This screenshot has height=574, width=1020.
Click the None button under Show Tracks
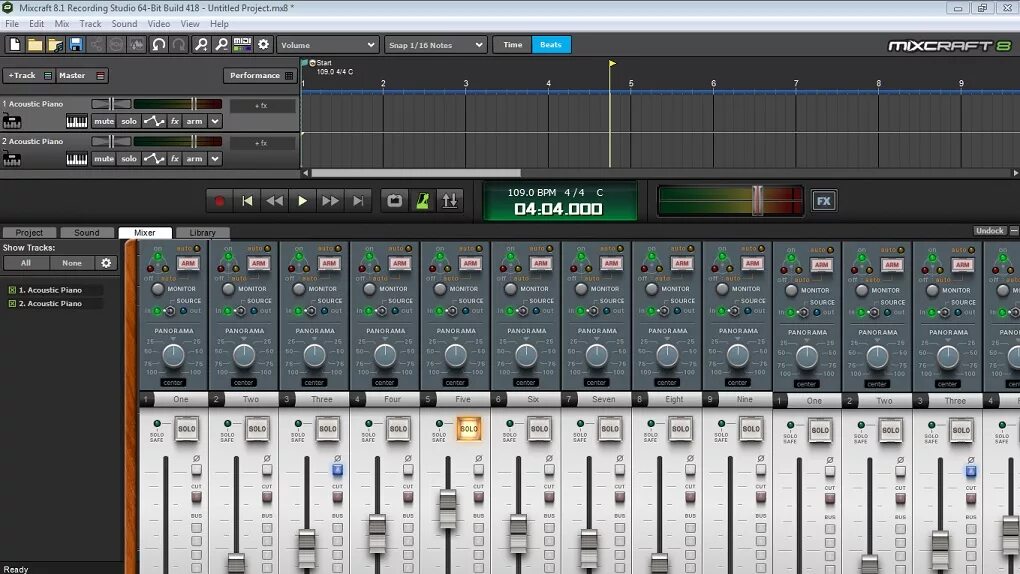click(72, 263)
